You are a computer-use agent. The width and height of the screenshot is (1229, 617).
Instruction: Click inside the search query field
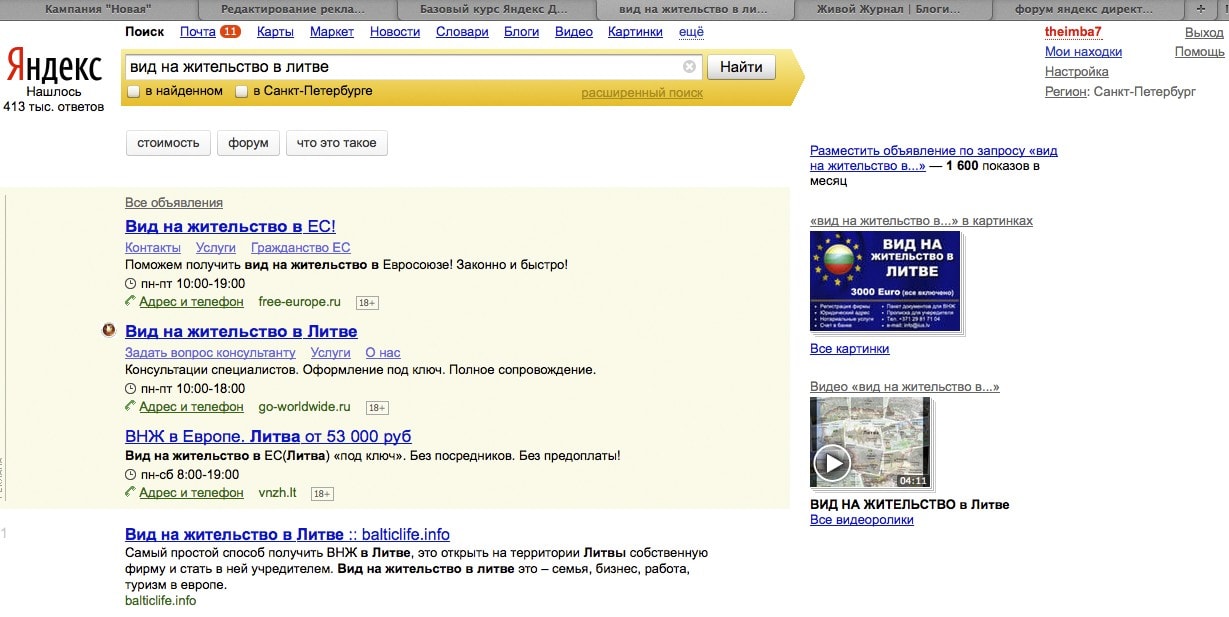coord(400,67)
